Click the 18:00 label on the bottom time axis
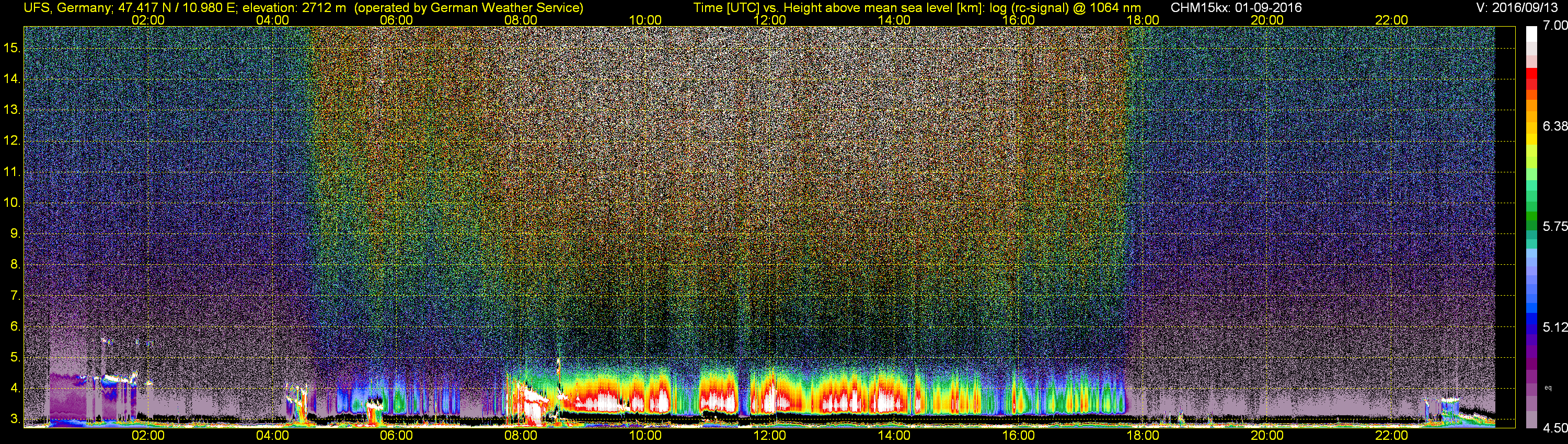This screenshot has height=444, width=1568. pos(1143,436)
